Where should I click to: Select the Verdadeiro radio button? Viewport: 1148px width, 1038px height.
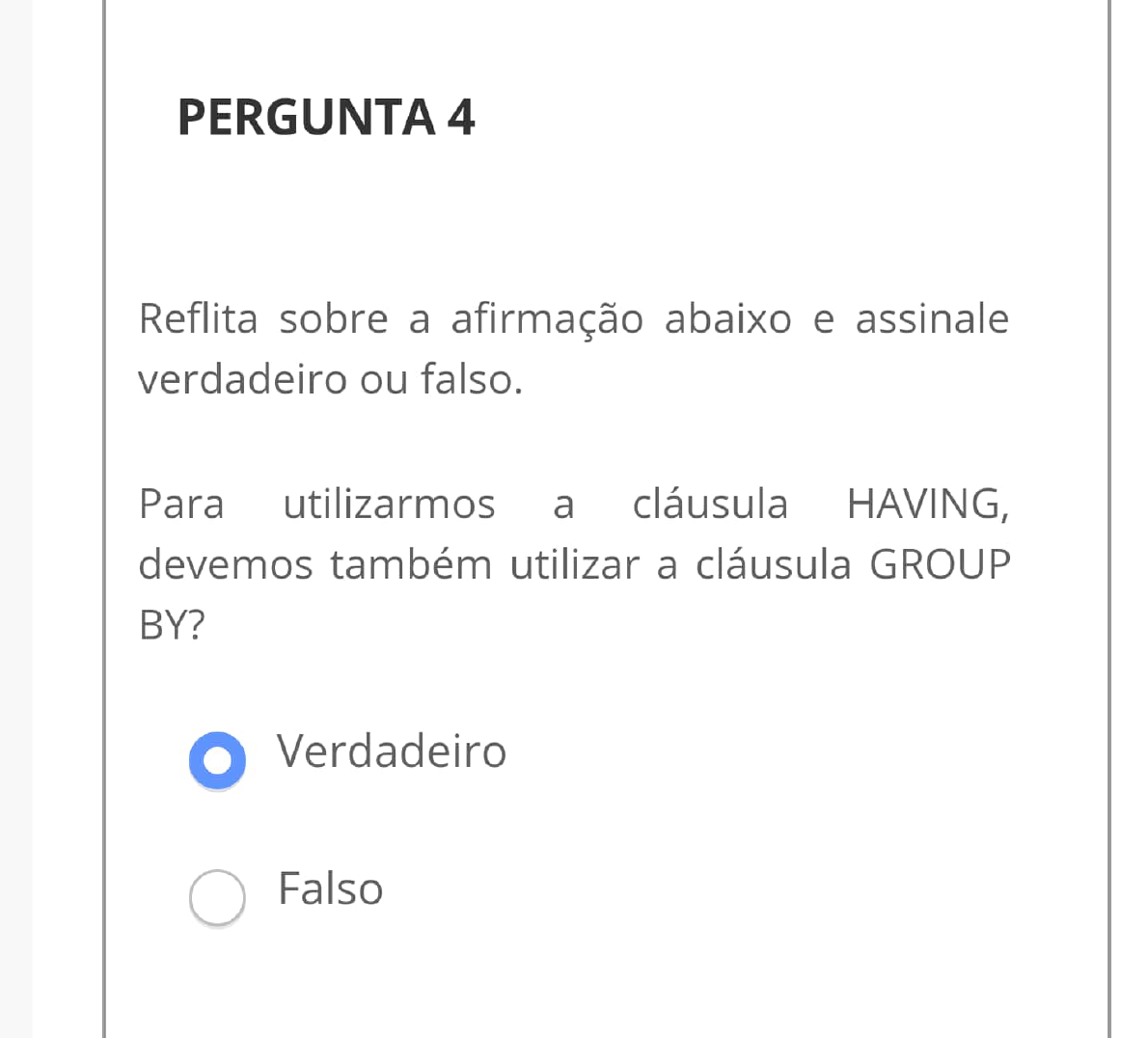coord(217,761)
